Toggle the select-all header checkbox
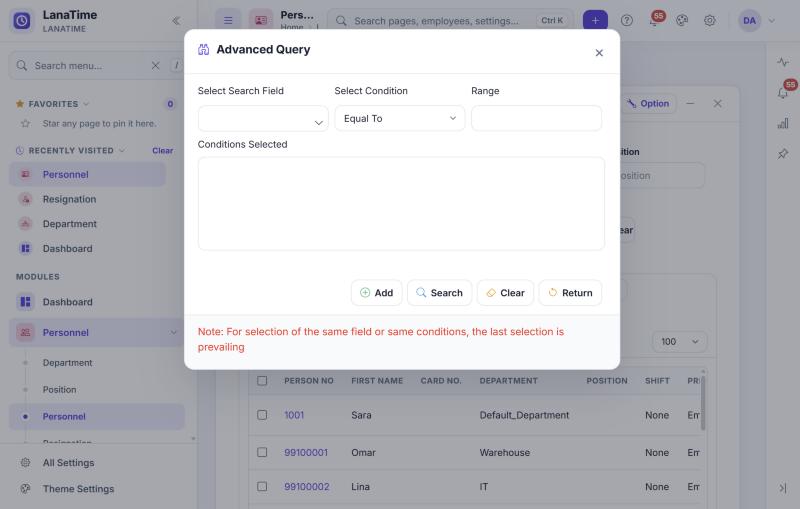 click(262, 380)
